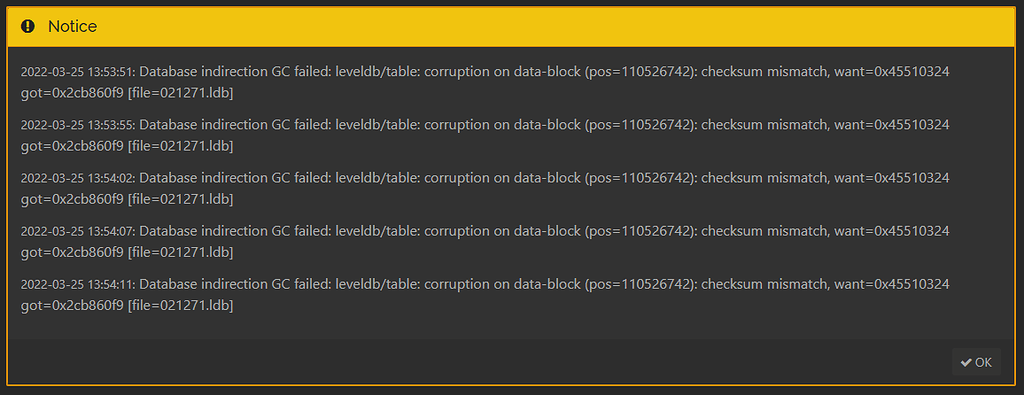Click file=021271.ldb text in 13:53:51 entry
The height and width of the screenshot is (395, 1024).
click(x=180, y=93)
